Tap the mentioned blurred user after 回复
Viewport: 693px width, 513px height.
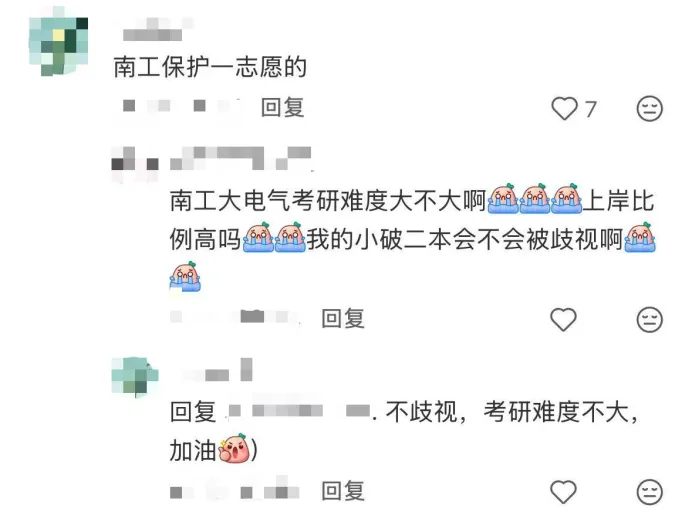pyautogui.click(x=298, y=411)
